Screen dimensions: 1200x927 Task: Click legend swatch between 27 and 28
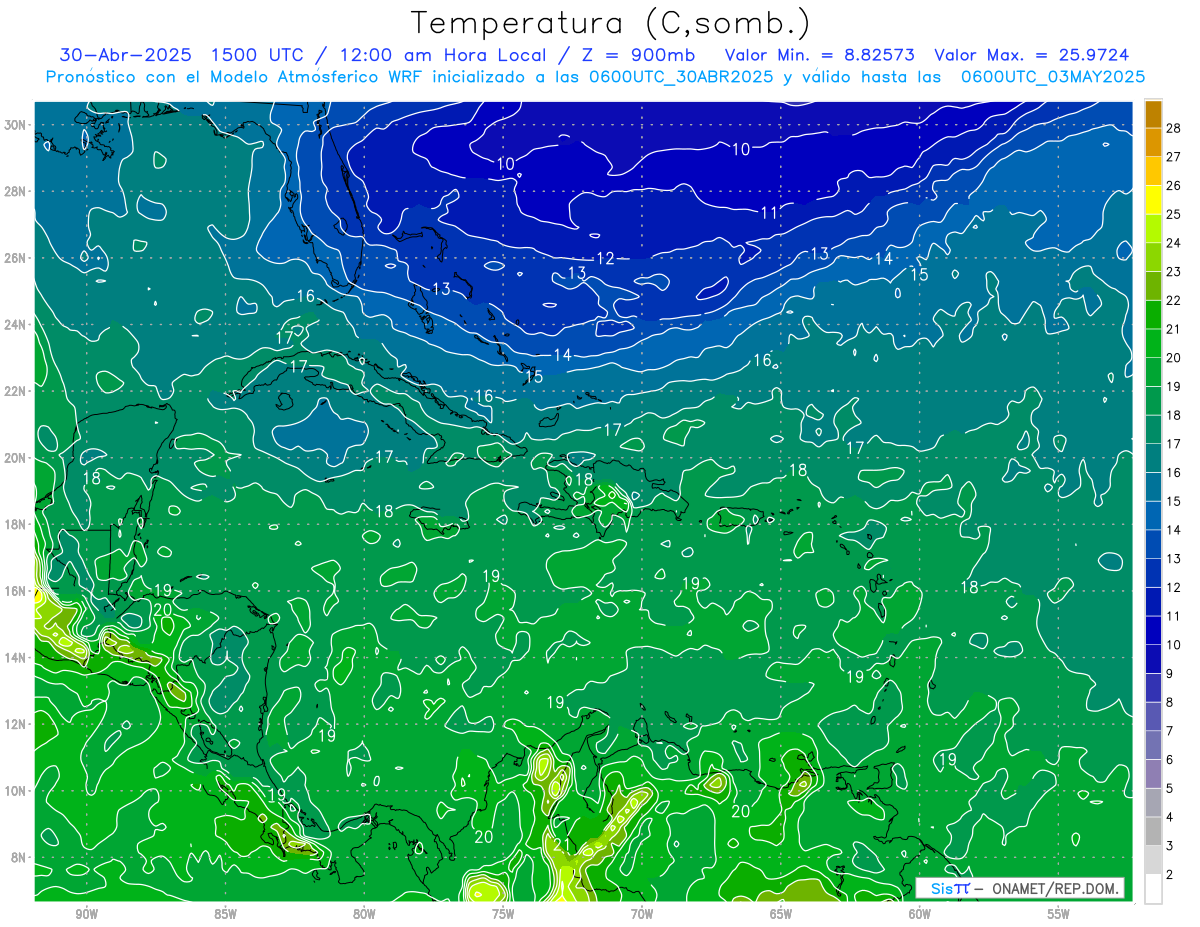[x=1153, y=141]
